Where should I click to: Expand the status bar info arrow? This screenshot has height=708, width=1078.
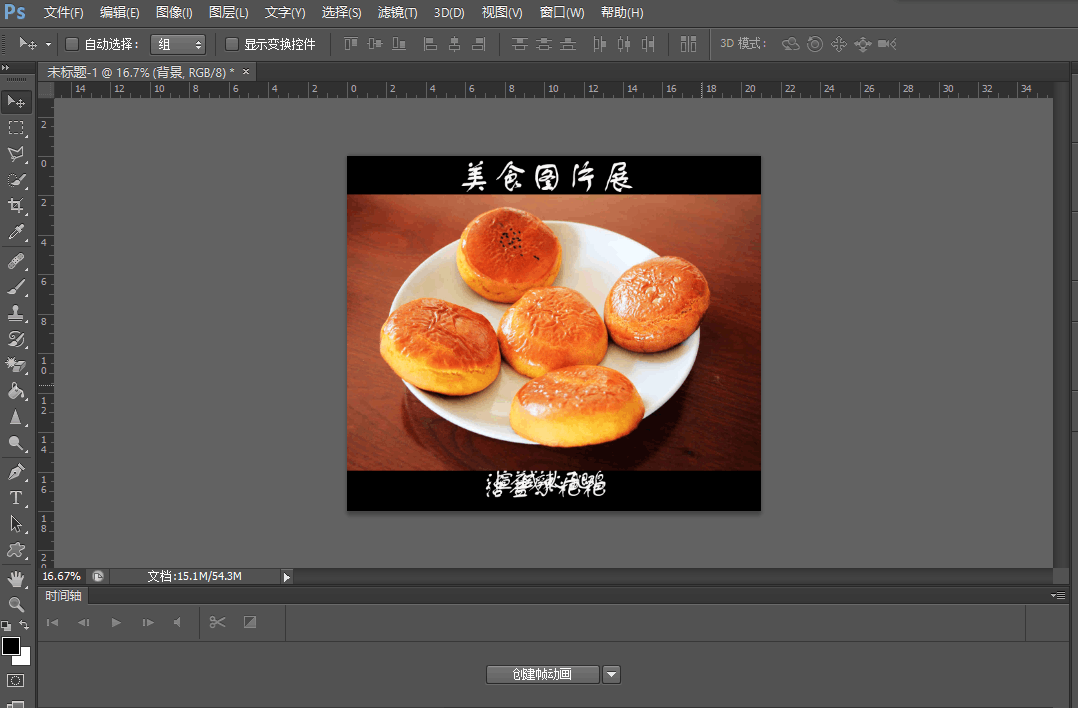point(286,576)
